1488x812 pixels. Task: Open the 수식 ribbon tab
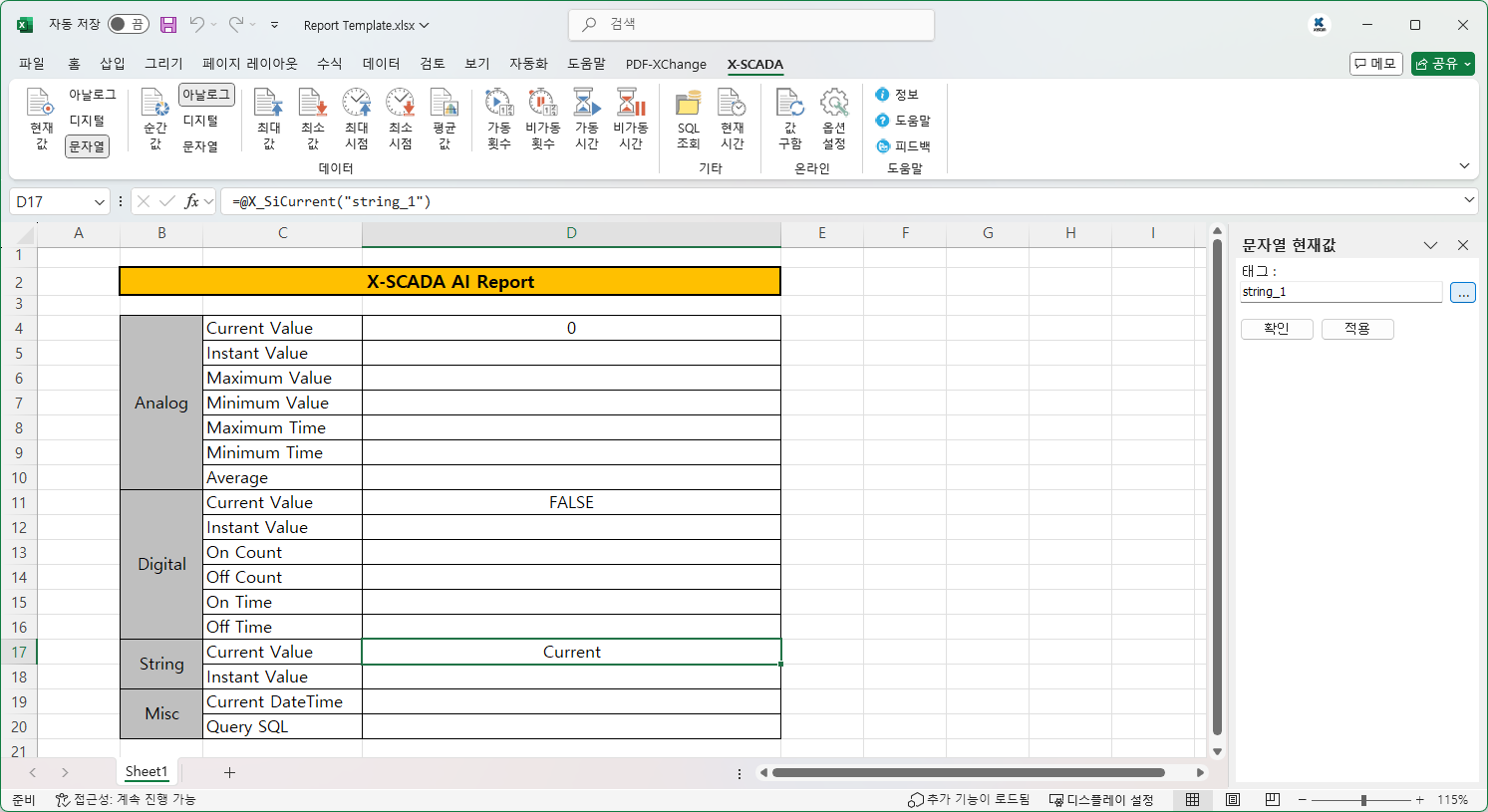[329, 64]
